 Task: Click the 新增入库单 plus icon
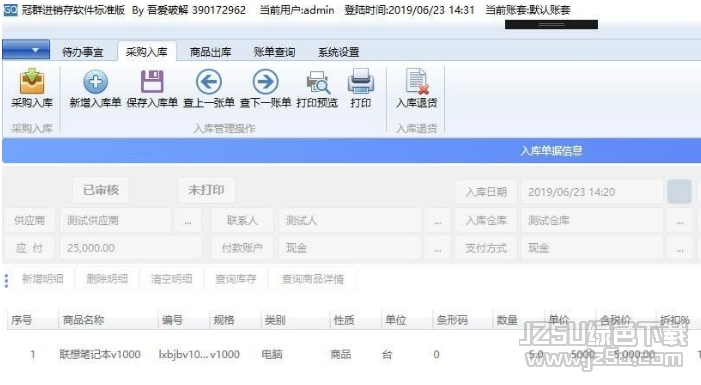tap(95, 88)
